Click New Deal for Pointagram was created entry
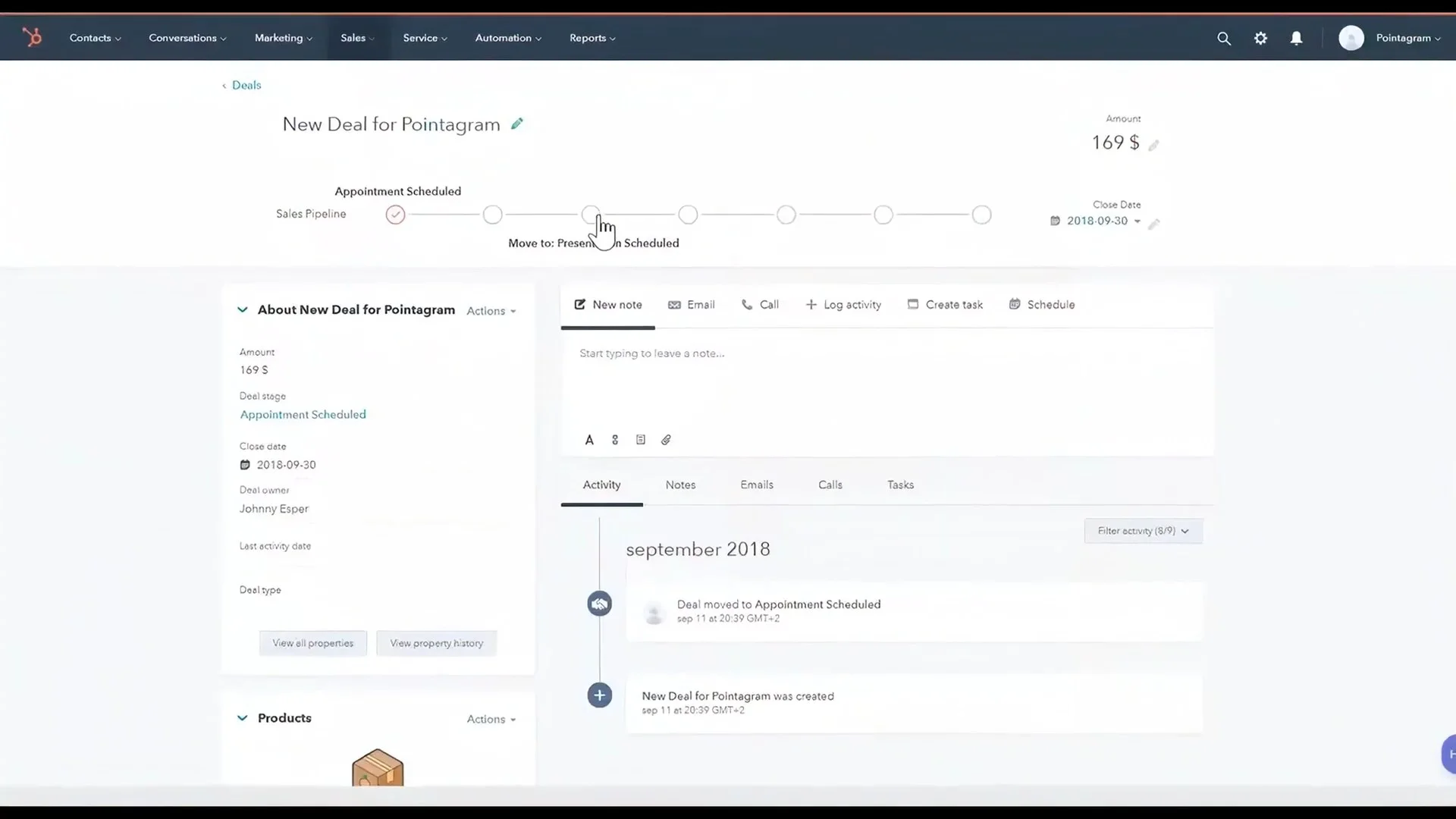 [x=914, y=703]
